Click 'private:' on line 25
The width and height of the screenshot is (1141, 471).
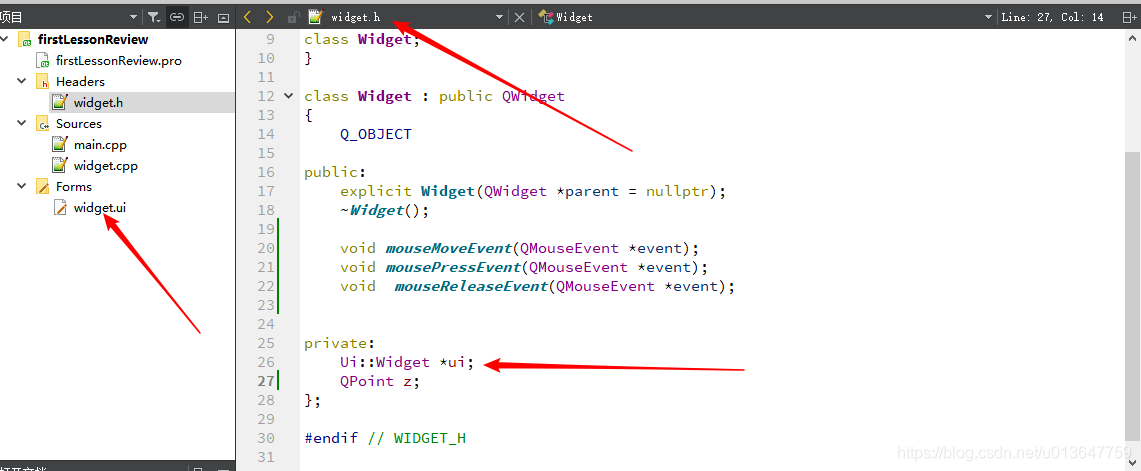point(340,343)
